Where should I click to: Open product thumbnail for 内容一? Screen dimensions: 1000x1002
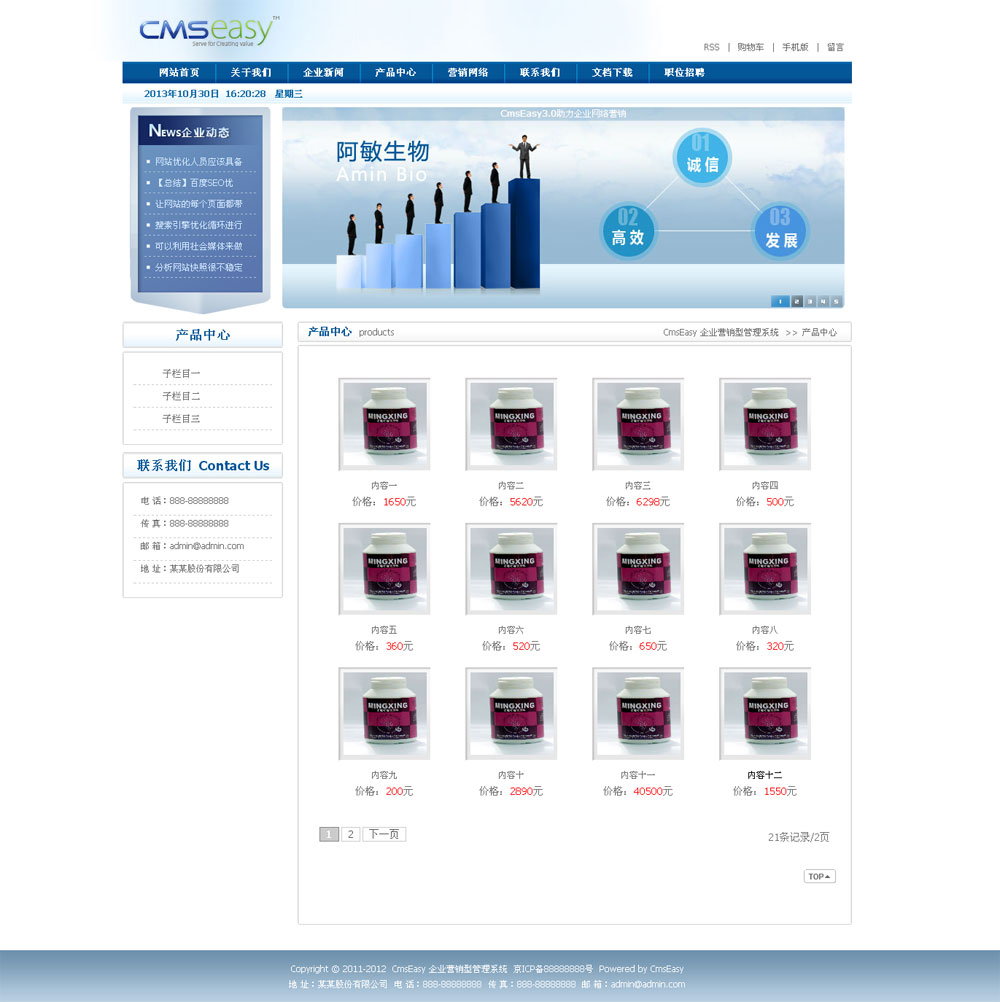coord(385,425)
